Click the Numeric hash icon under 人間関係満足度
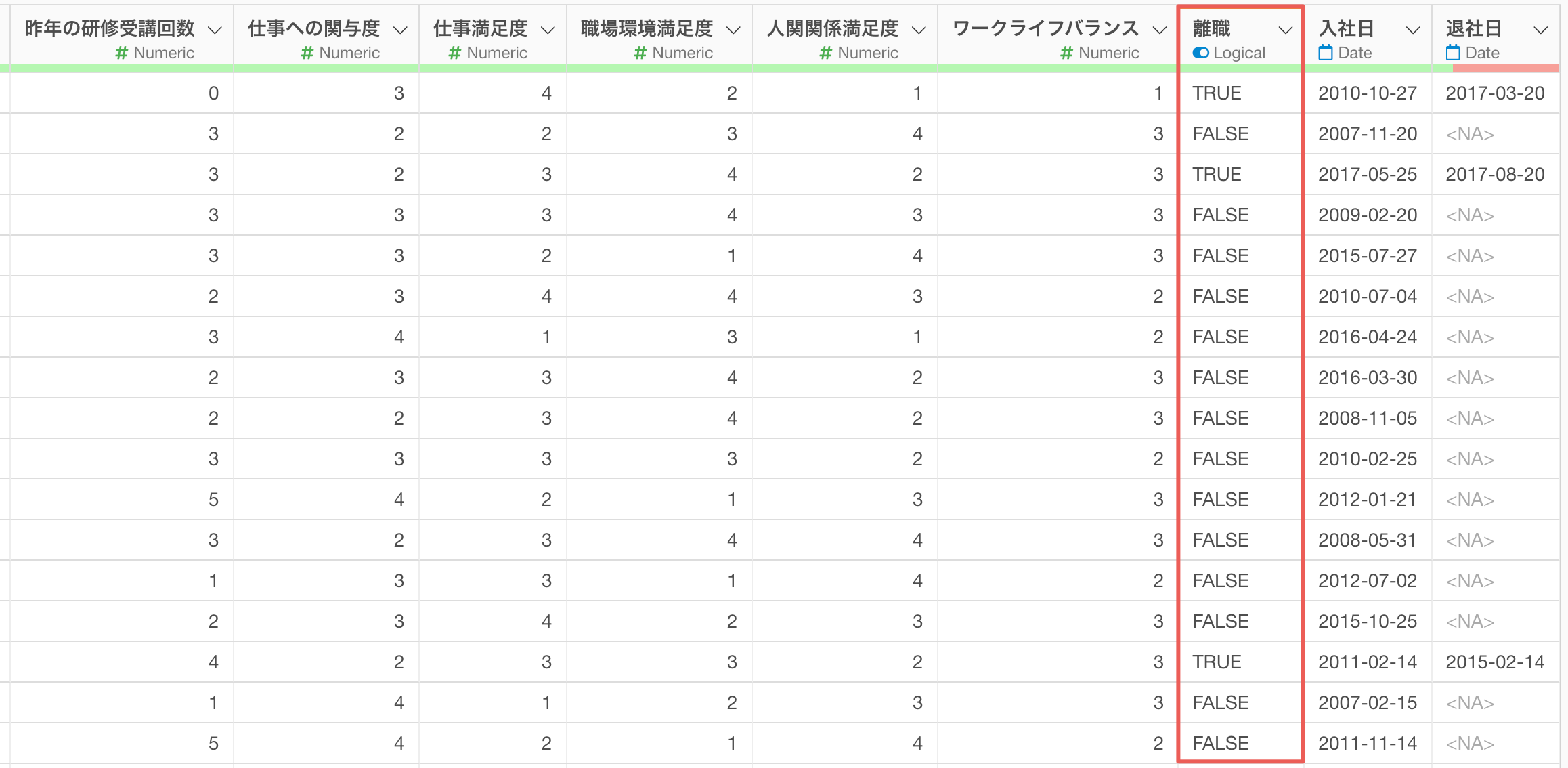1568x768 pixels. [x=826, y=53]
